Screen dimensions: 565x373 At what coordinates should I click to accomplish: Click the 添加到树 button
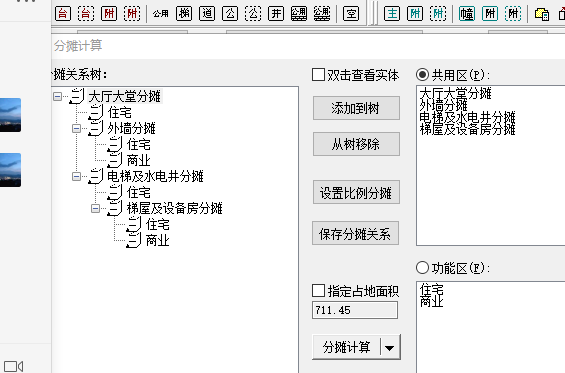356,108
